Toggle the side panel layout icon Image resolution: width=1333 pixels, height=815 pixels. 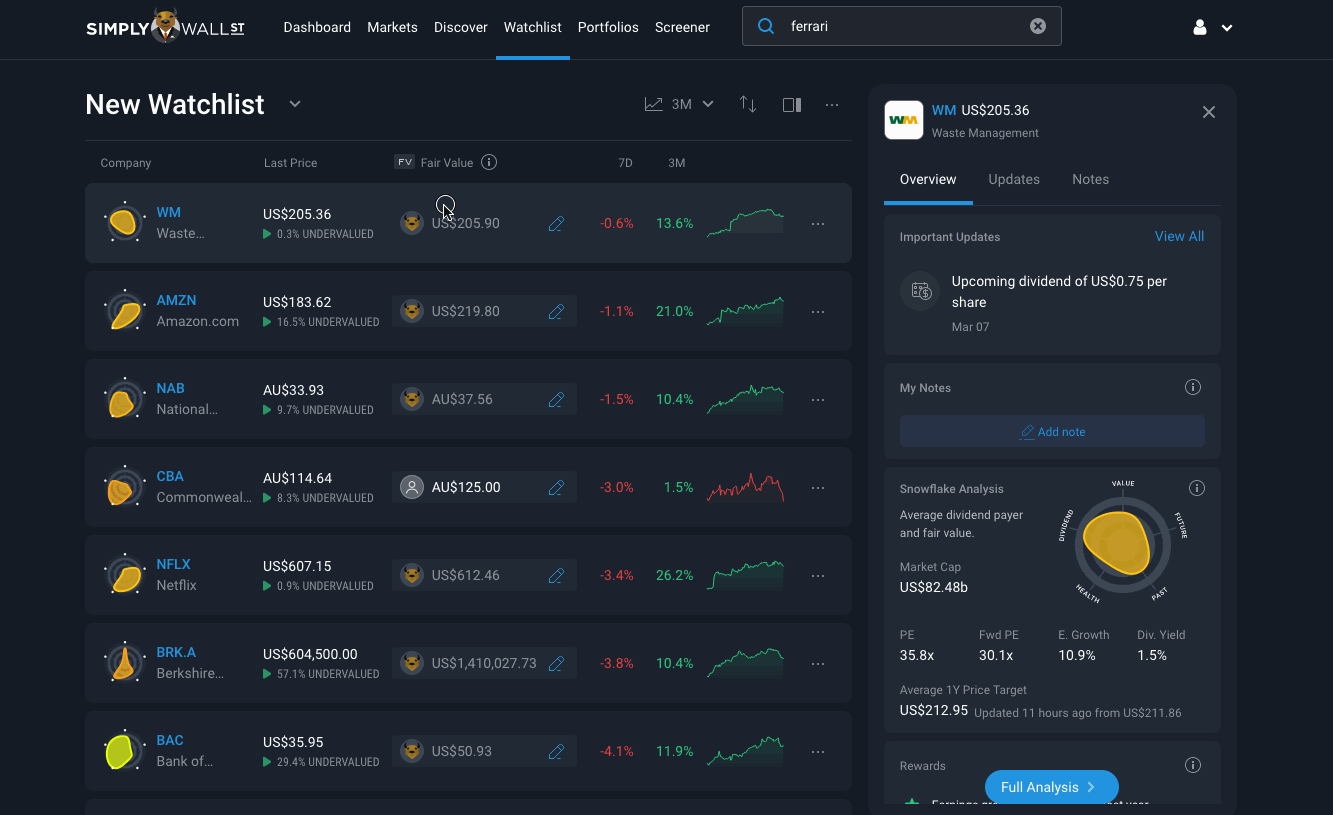(x=792, y=104)
